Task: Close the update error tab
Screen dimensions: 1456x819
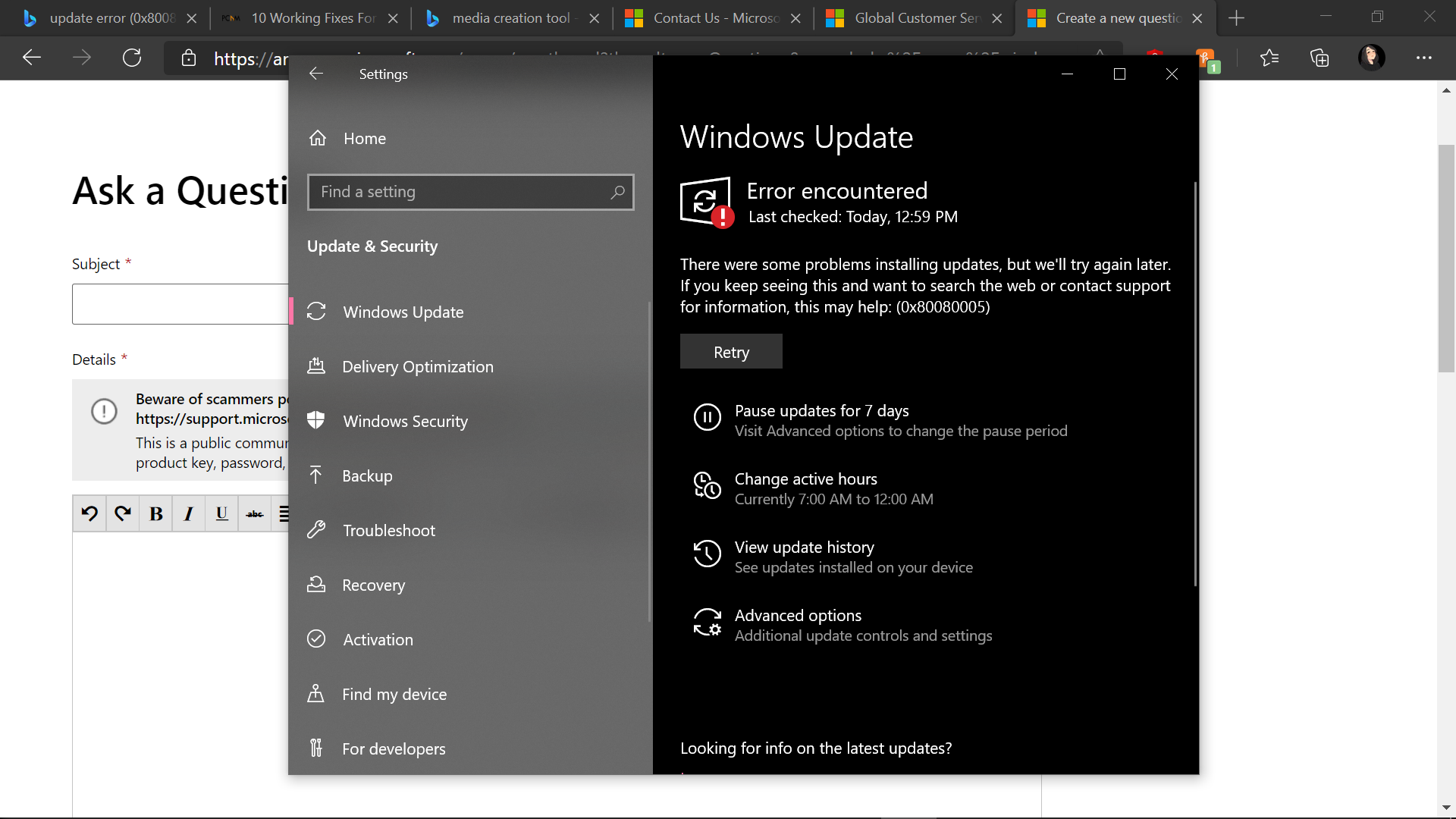Action: click(192, 18)
